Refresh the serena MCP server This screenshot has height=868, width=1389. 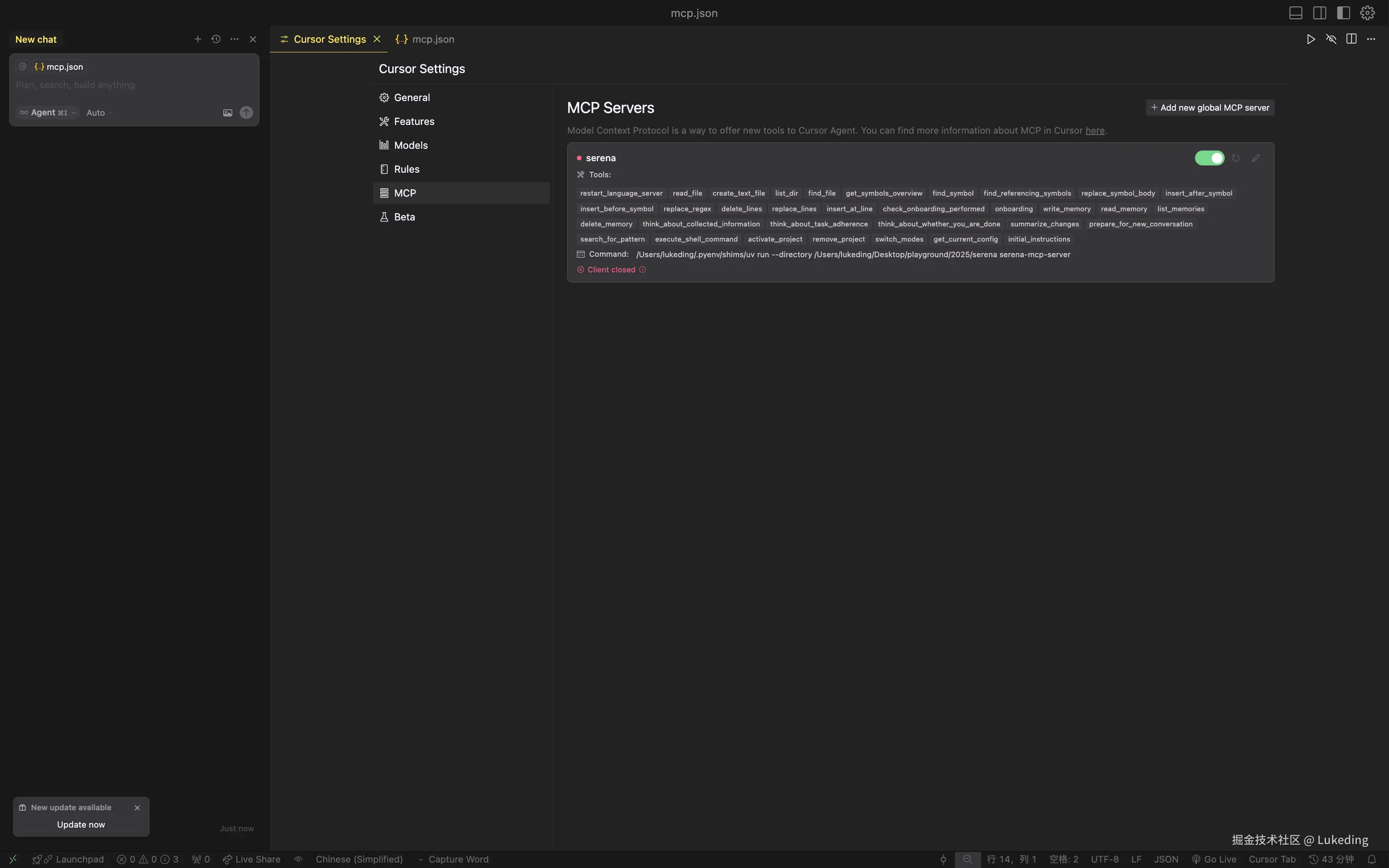point(1236,158)
